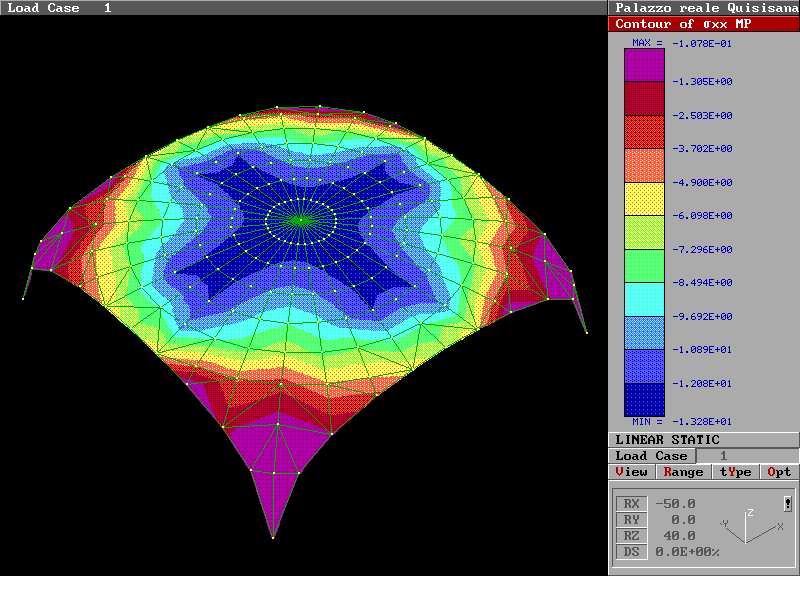The image size is (800, 600).
Task: Click the DS displacement scale button
Action: (x=631, y=552)
